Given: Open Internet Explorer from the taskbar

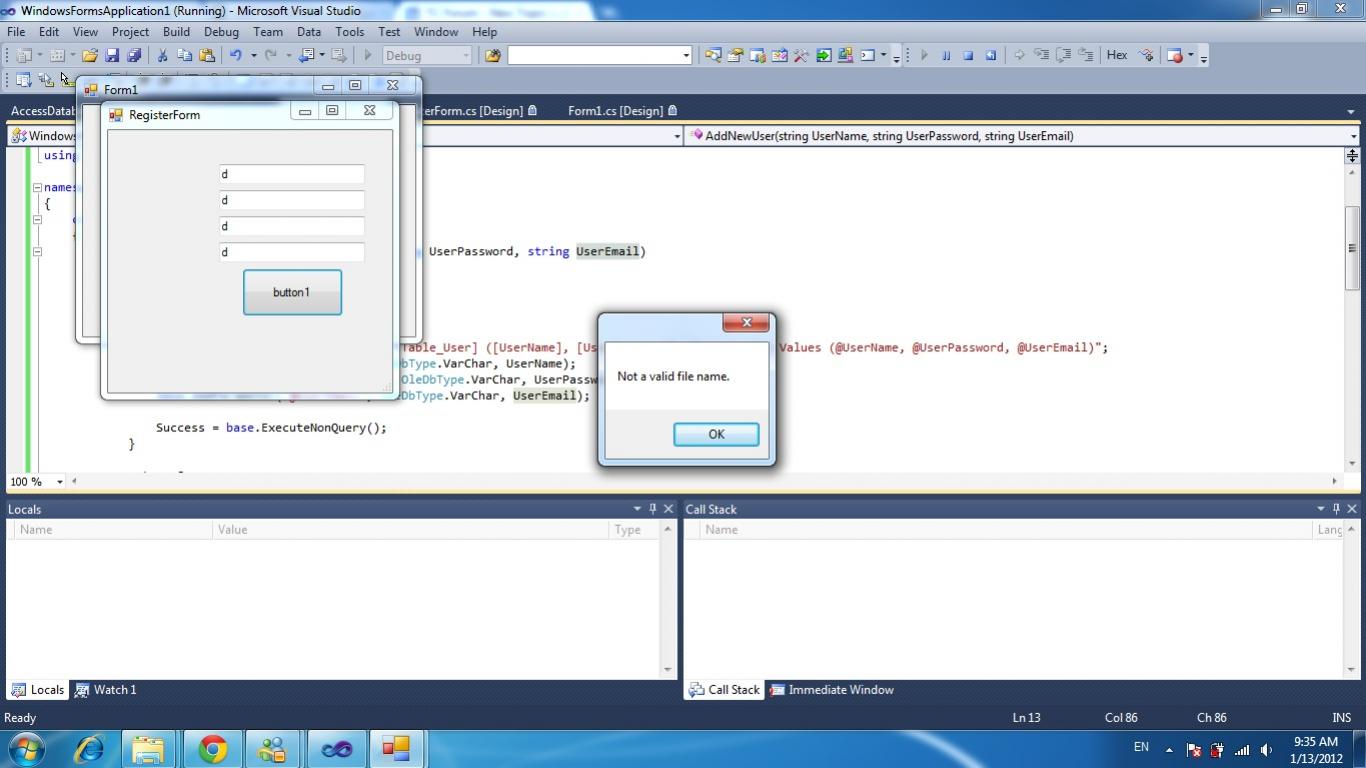Looking at the screenshot, I should click(90, 749).
